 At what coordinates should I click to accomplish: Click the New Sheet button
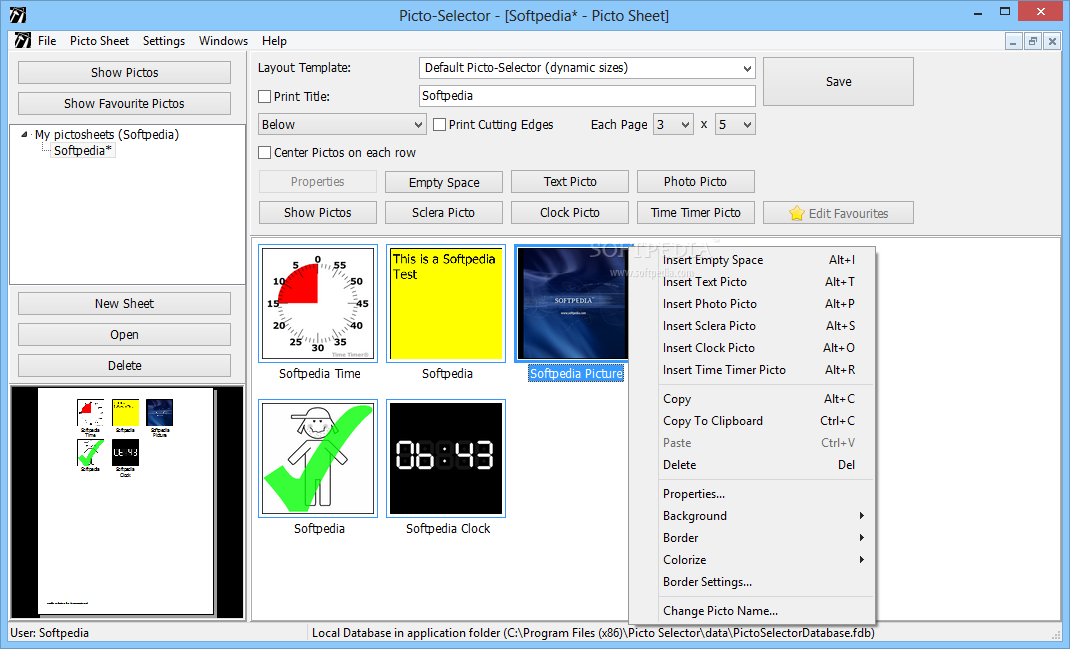pos(124,304)
